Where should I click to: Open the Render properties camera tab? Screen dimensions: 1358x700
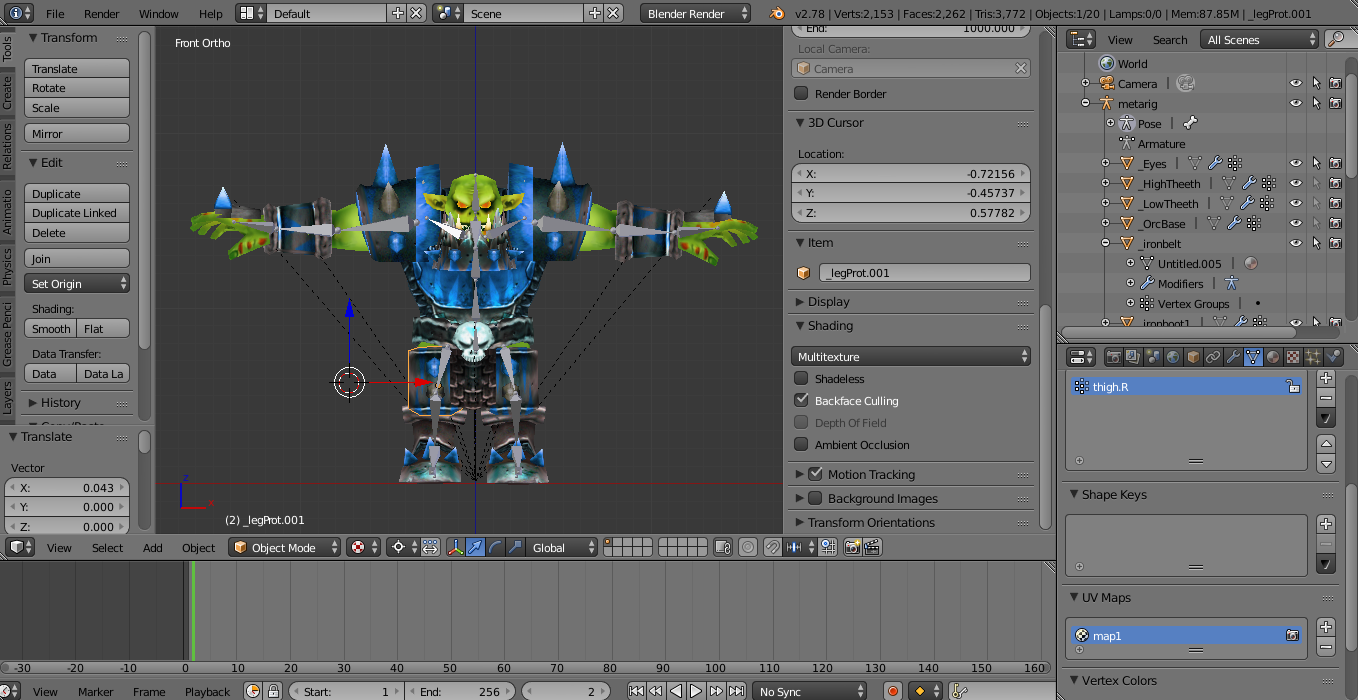(1115, 356)
